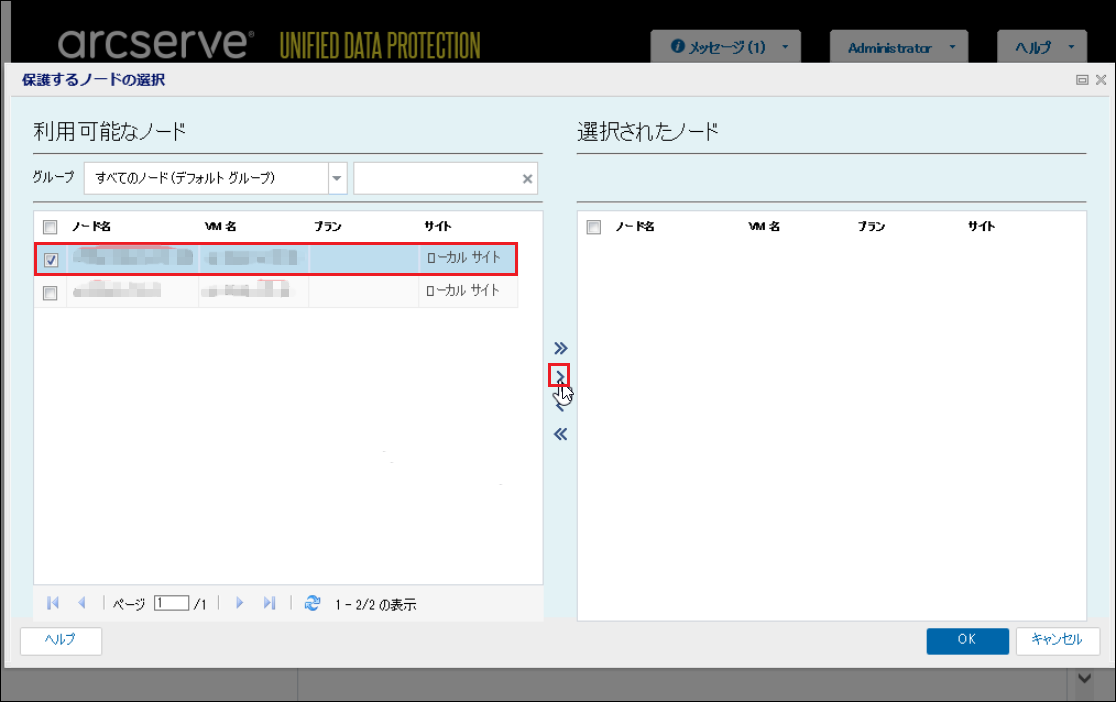Check the second node row checkbox

point(51,293)
